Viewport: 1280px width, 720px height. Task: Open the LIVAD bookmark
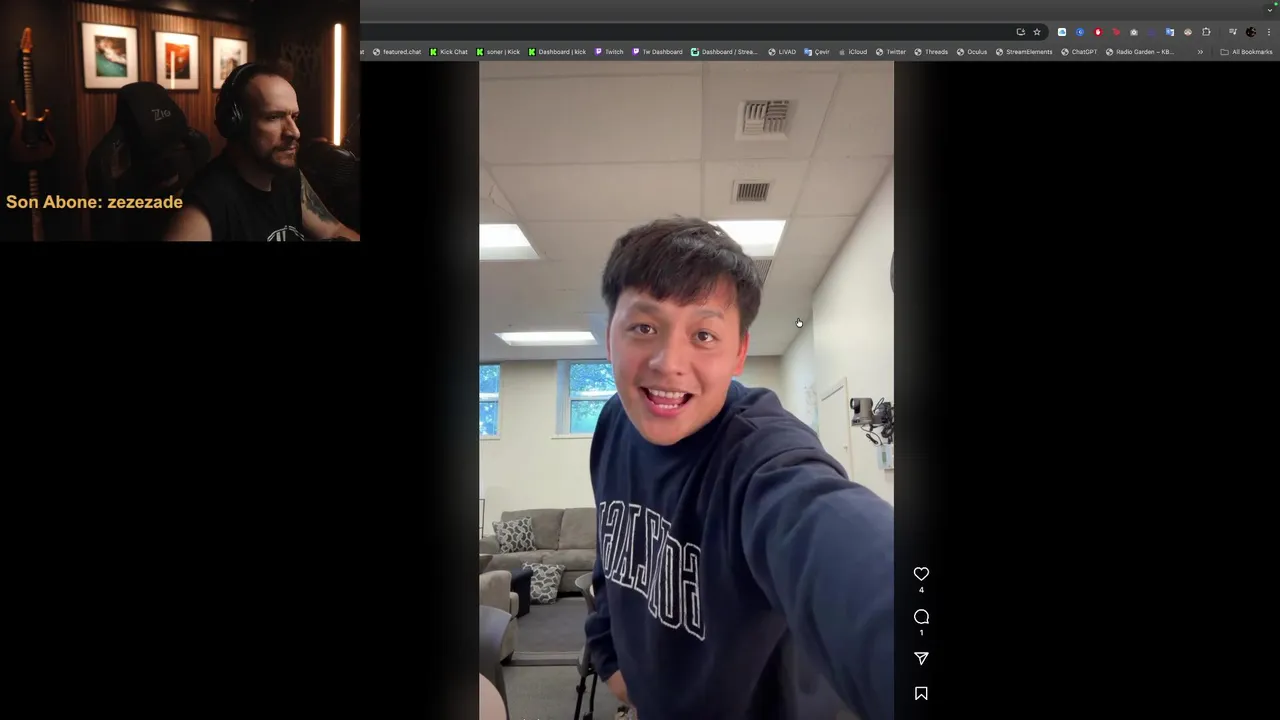point(782,52)
